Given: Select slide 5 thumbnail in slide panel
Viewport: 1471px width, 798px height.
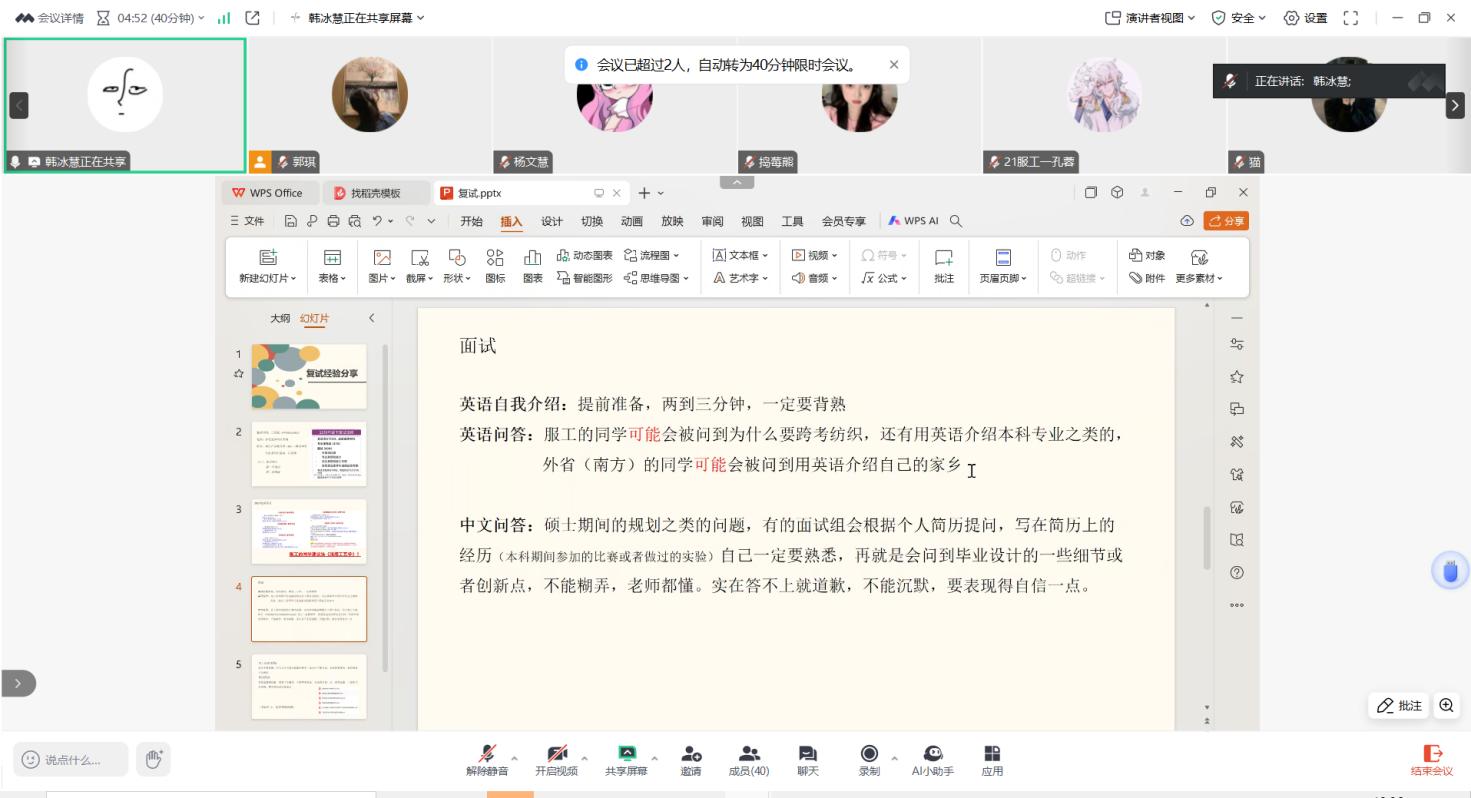Looking at the screenshot, I should (309, 686).
